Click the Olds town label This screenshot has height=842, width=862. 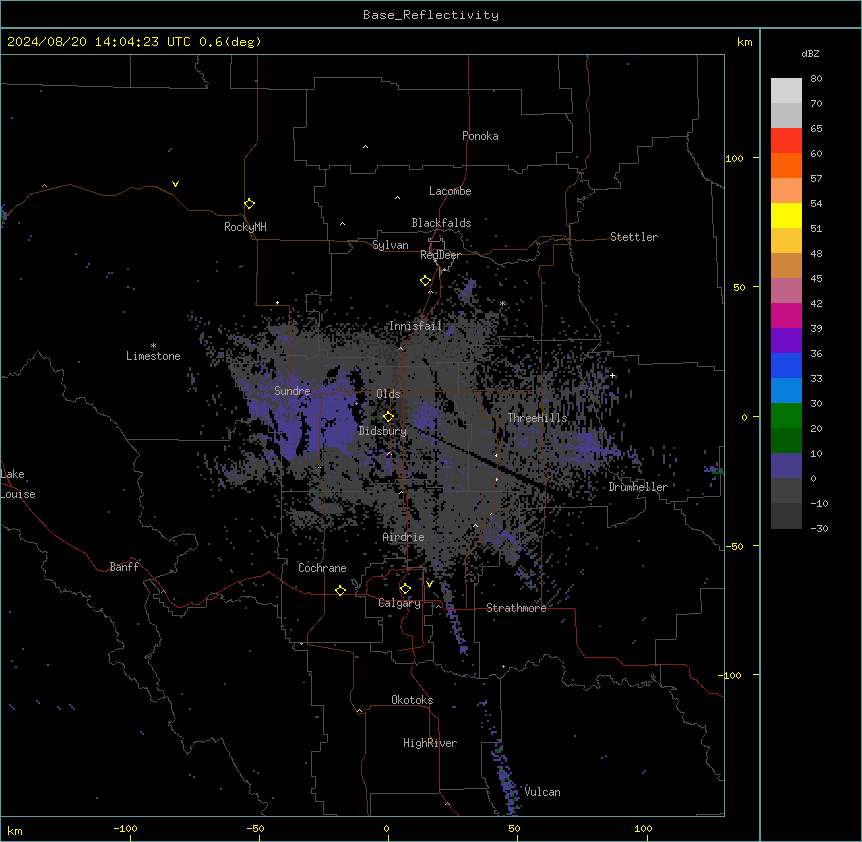(x=388, y=394)
